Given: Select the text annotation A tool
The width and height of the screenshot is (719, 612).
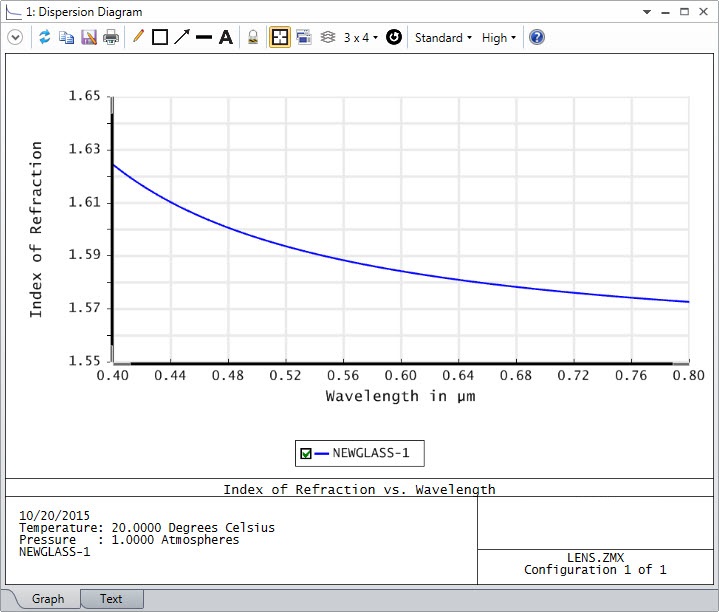Looking at the screenshot, I should click(x=226, y=37).
